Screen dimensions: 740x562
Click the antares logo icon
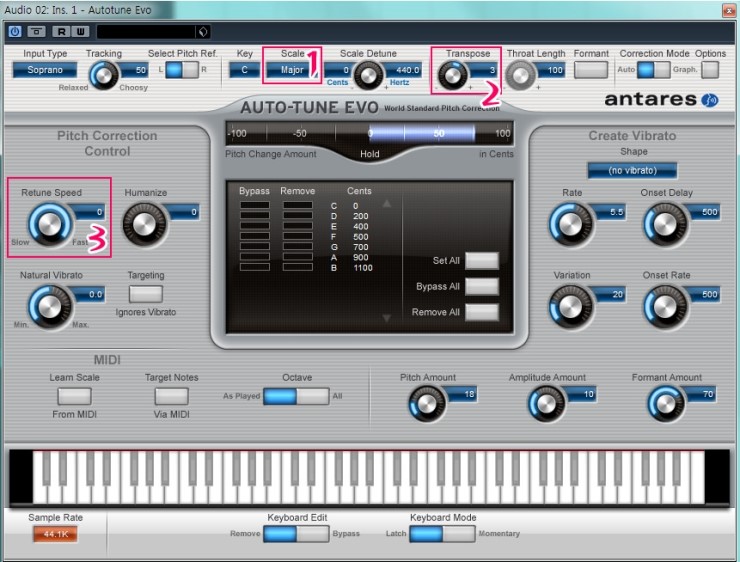tap(709, 100)
